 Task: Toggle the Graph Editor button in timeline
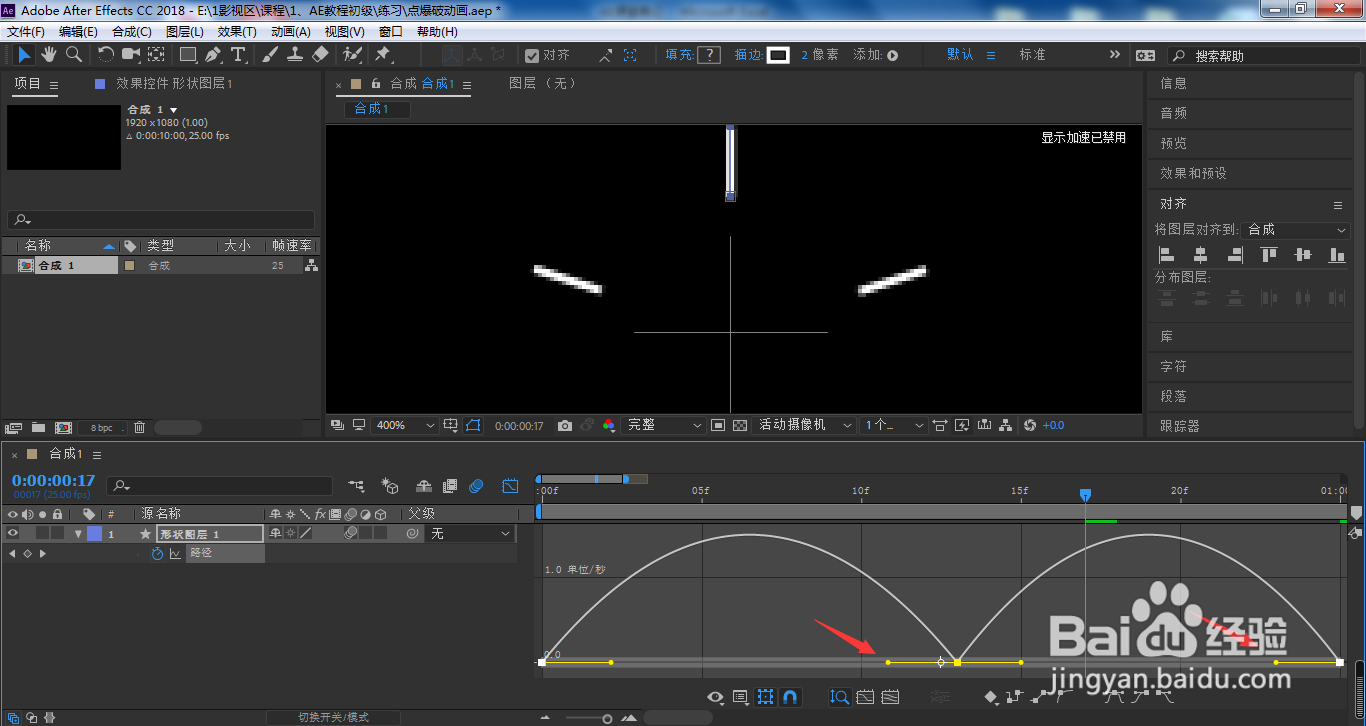pos(510,486)
